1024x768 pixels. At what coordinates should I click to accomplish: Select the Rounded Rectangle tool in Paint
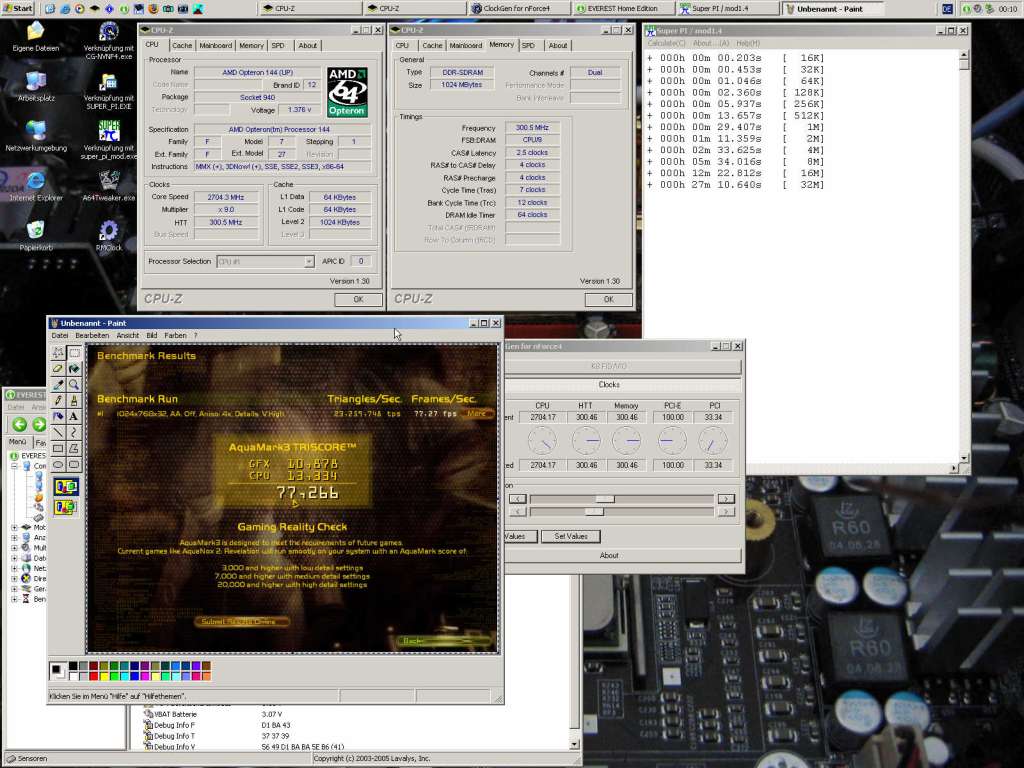[74, 464]
